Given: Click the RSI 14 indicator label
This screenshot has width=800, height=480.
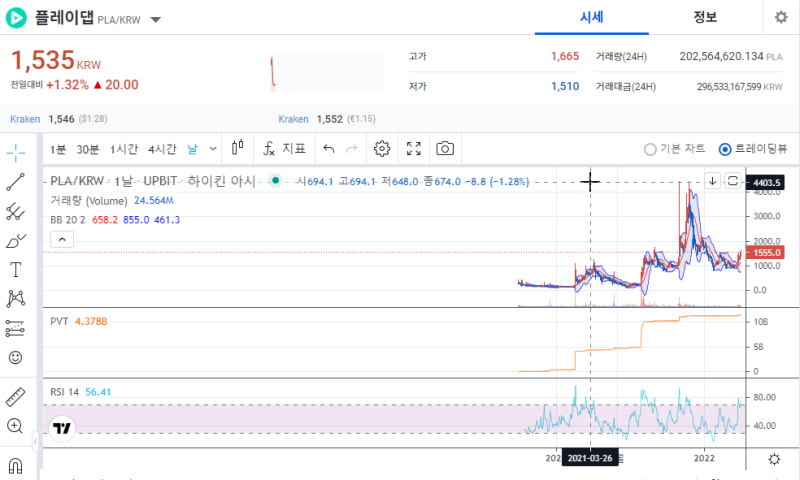Looking at the screenshot, I should tap(64, 392).
